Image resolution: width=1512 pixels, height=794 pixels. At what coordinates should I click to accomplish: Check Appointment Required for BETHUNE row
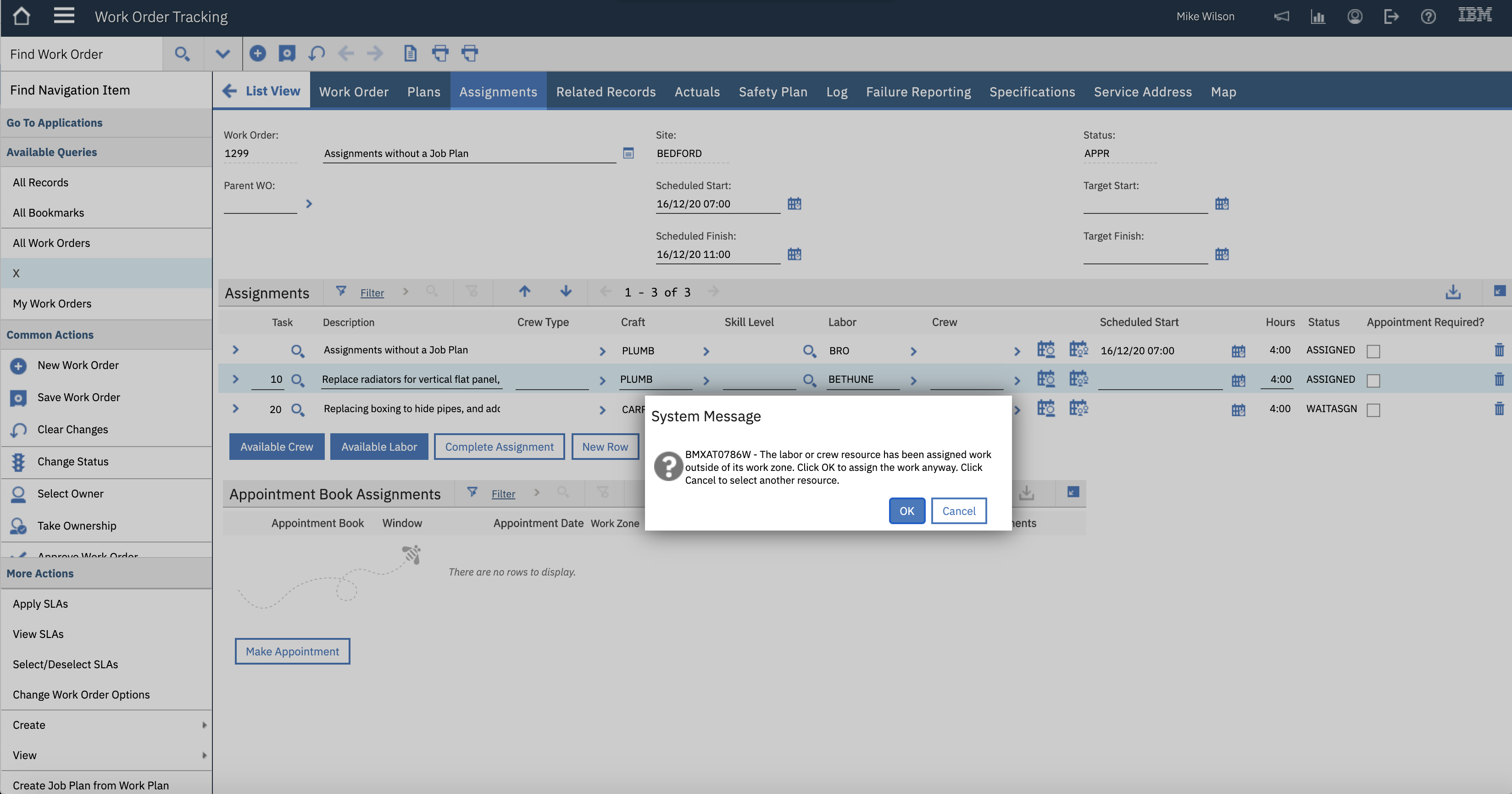[1373, 380]
